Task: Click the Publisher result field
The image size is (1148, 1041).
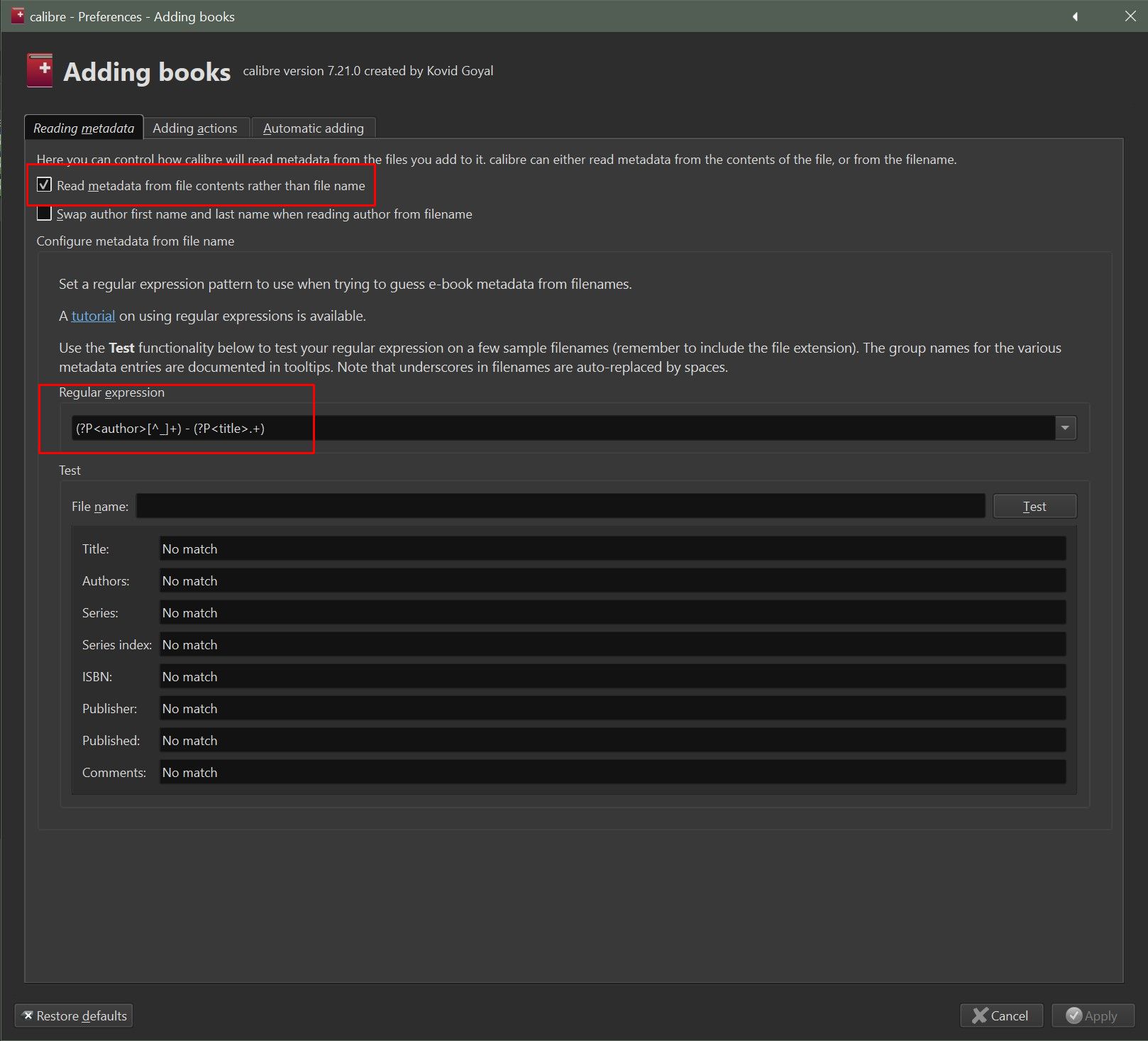Action: tap(612, 708)
